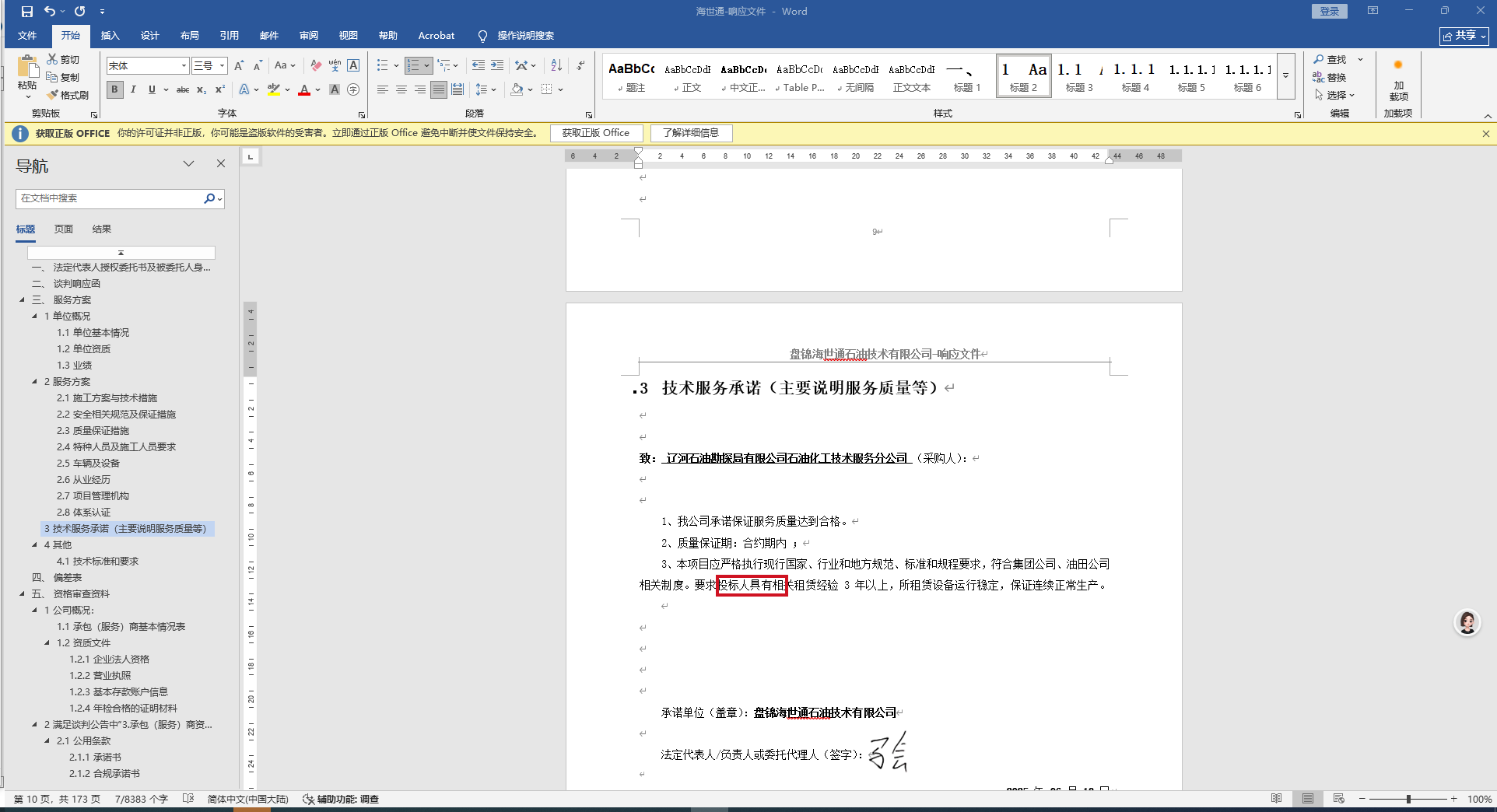This screenshot has height=812, width=1497.
Task: Click the 了解详细信息 button
Action: point(691,133)
